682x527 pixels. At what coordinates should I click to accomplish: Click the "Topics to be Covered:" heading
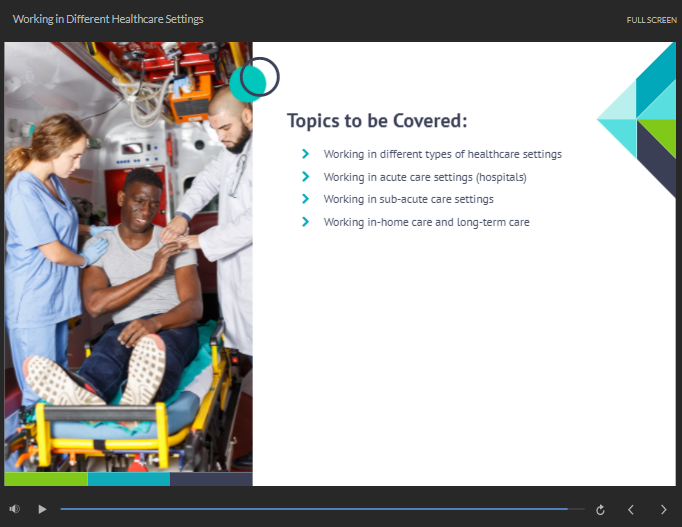(377, 120)
